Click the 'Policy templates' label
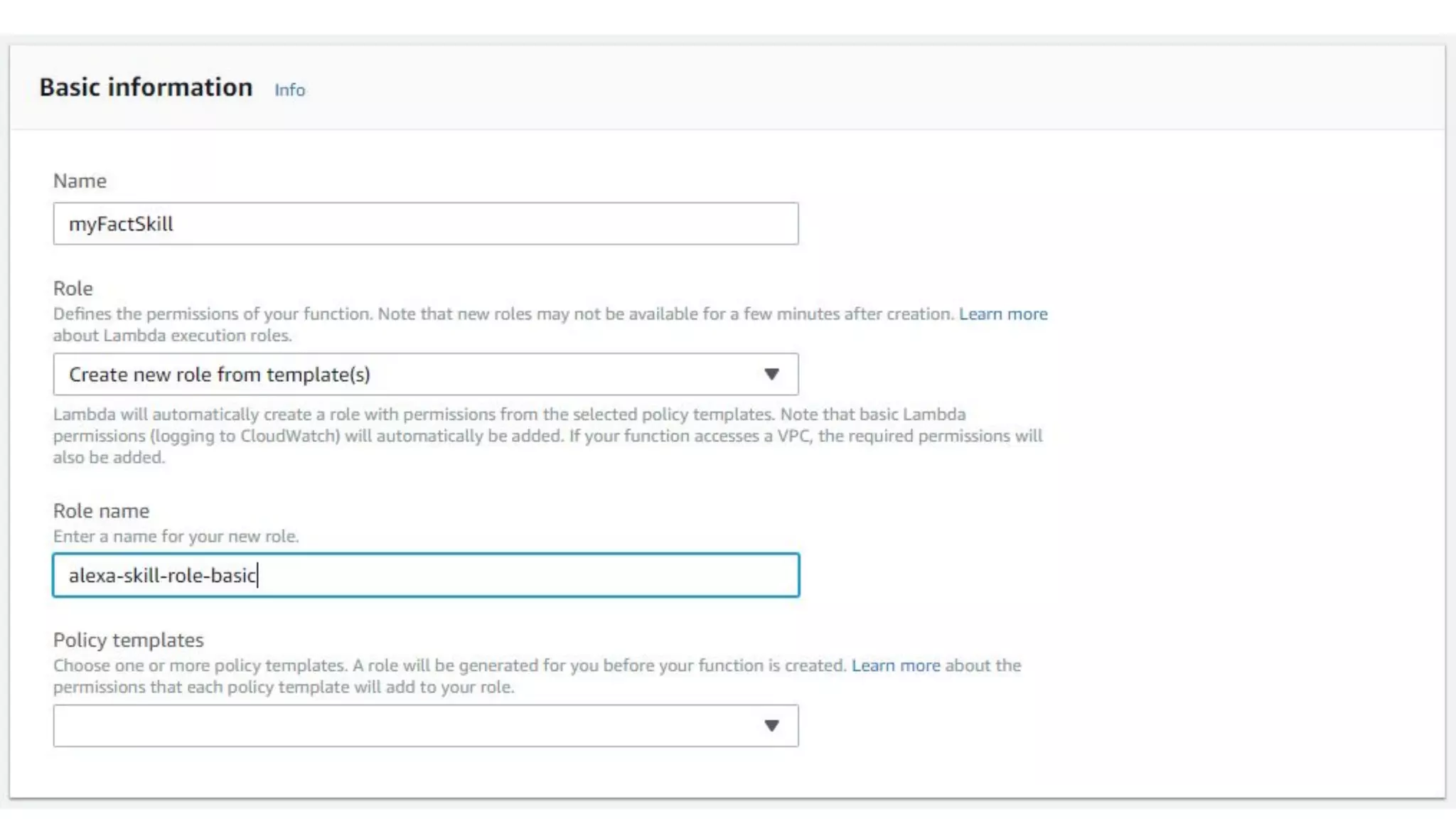 click(128, 641)
